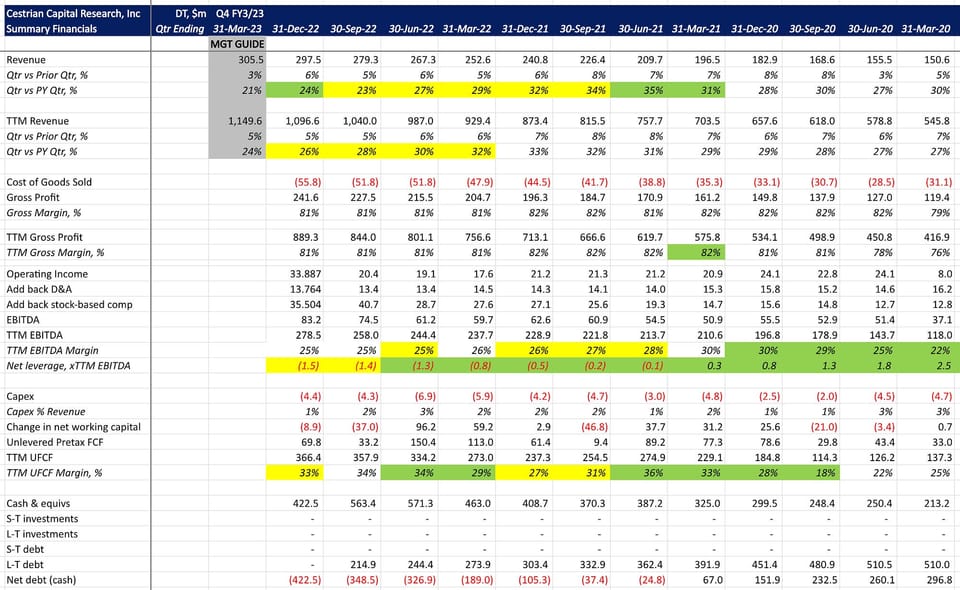This screenshot has width=960, height=590.
Task: Select the TTM UFCF Margin 36% green cell
Action: (639, 472)
